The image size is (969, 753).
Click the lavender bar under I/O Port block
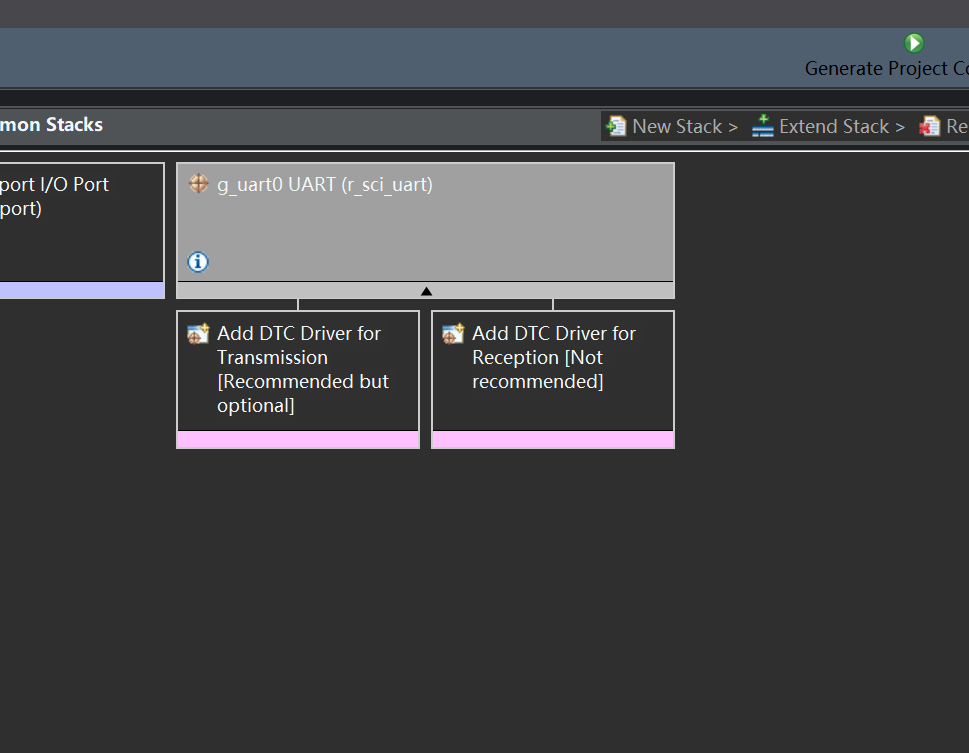coord(81,290)
